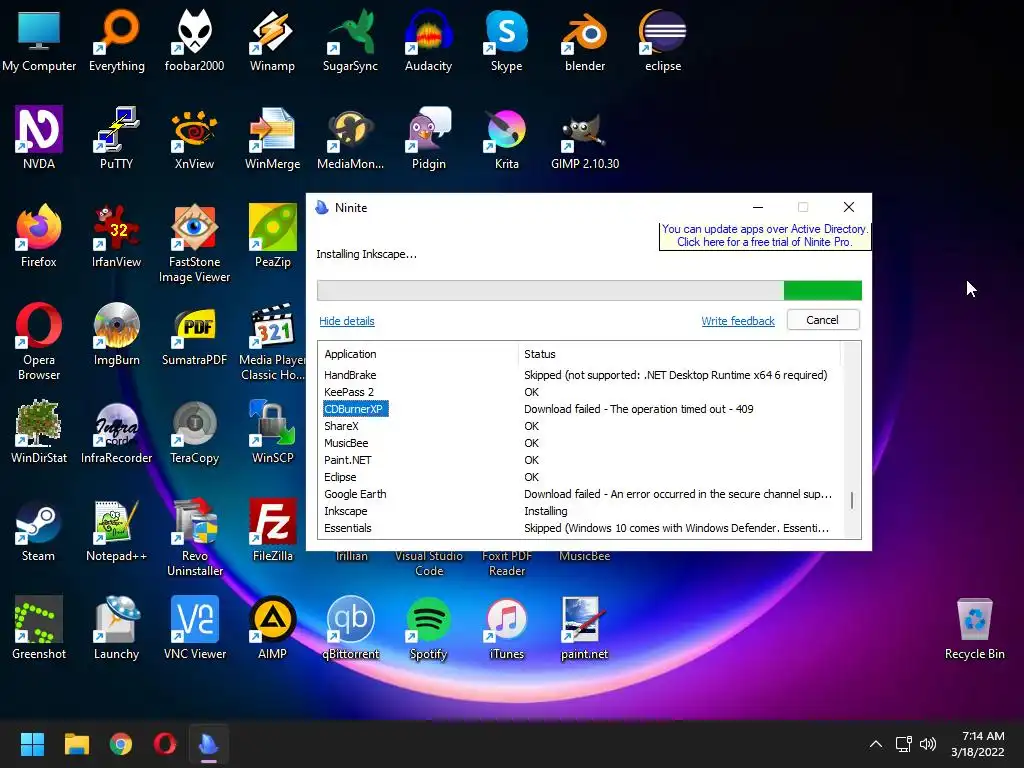Select the Everything search shortcut
1024x768 pixels.
(117, 40)
